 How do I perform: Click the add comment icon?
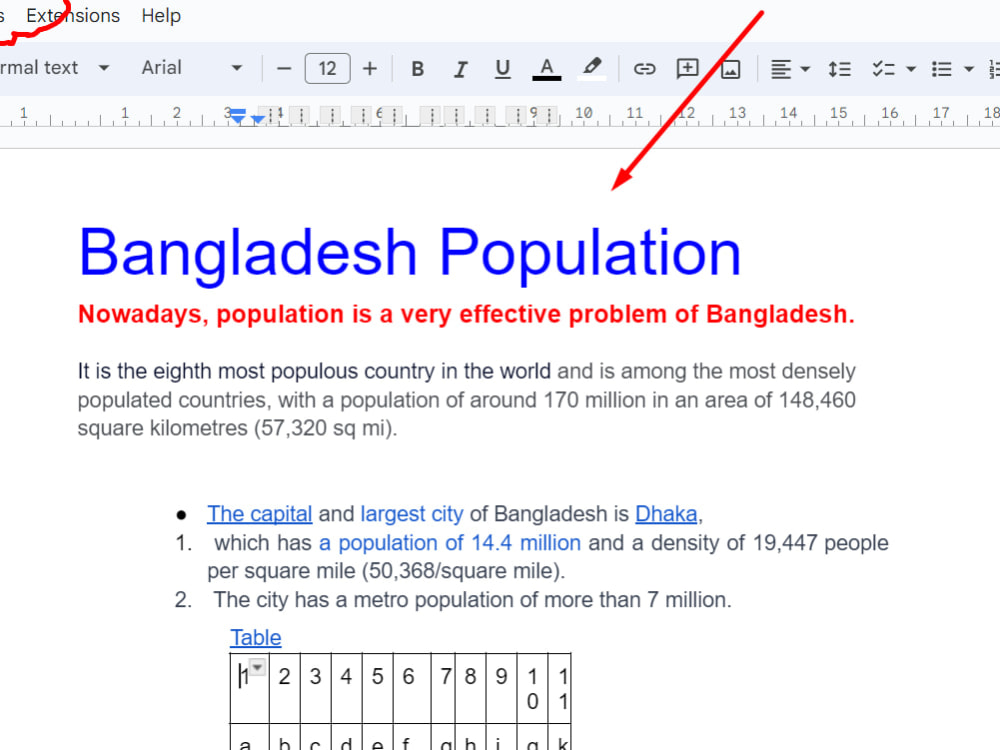click(688, 68)
